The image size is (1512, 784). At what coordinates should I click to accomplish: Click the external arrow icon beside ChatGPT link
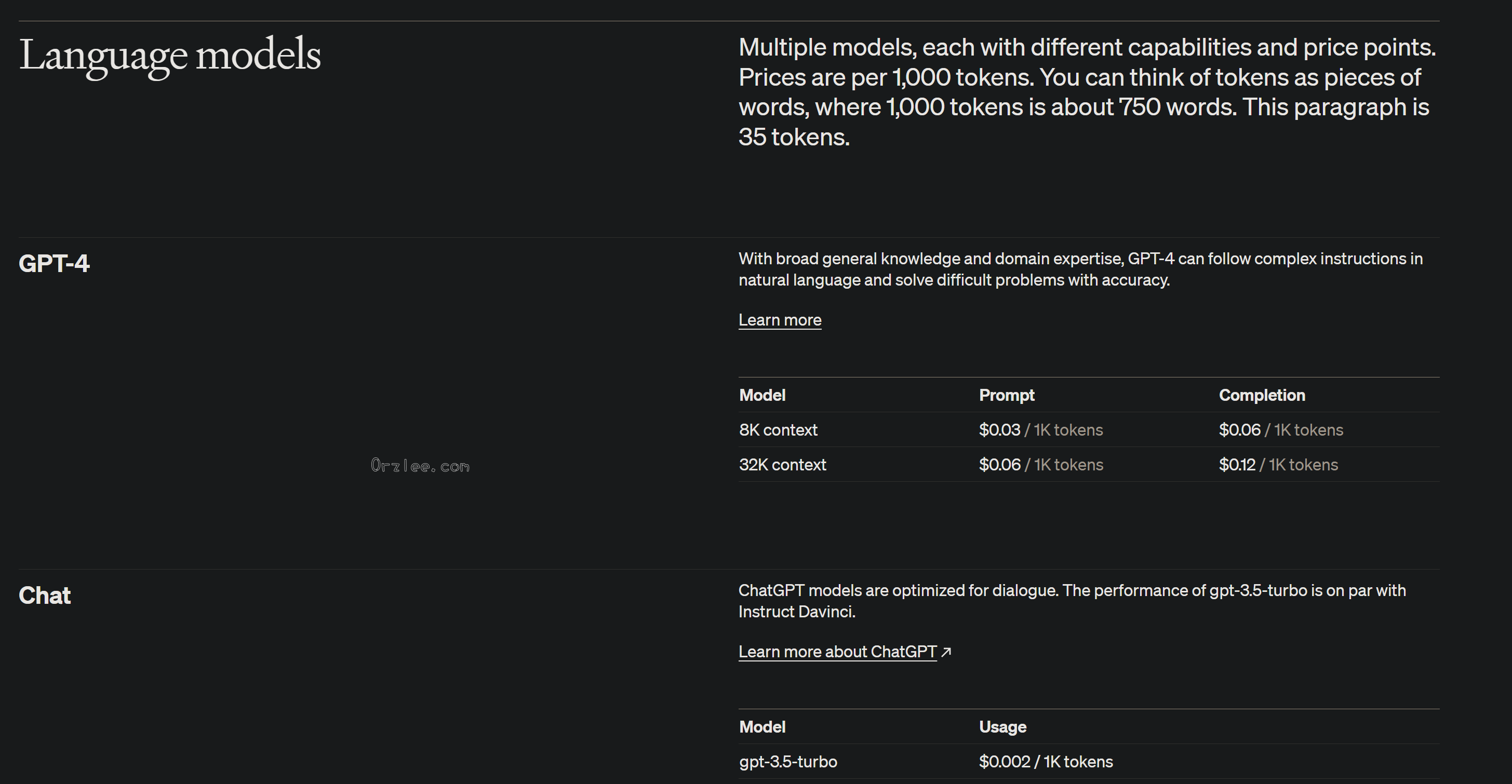pyautogui.click(x=946, y=652)
